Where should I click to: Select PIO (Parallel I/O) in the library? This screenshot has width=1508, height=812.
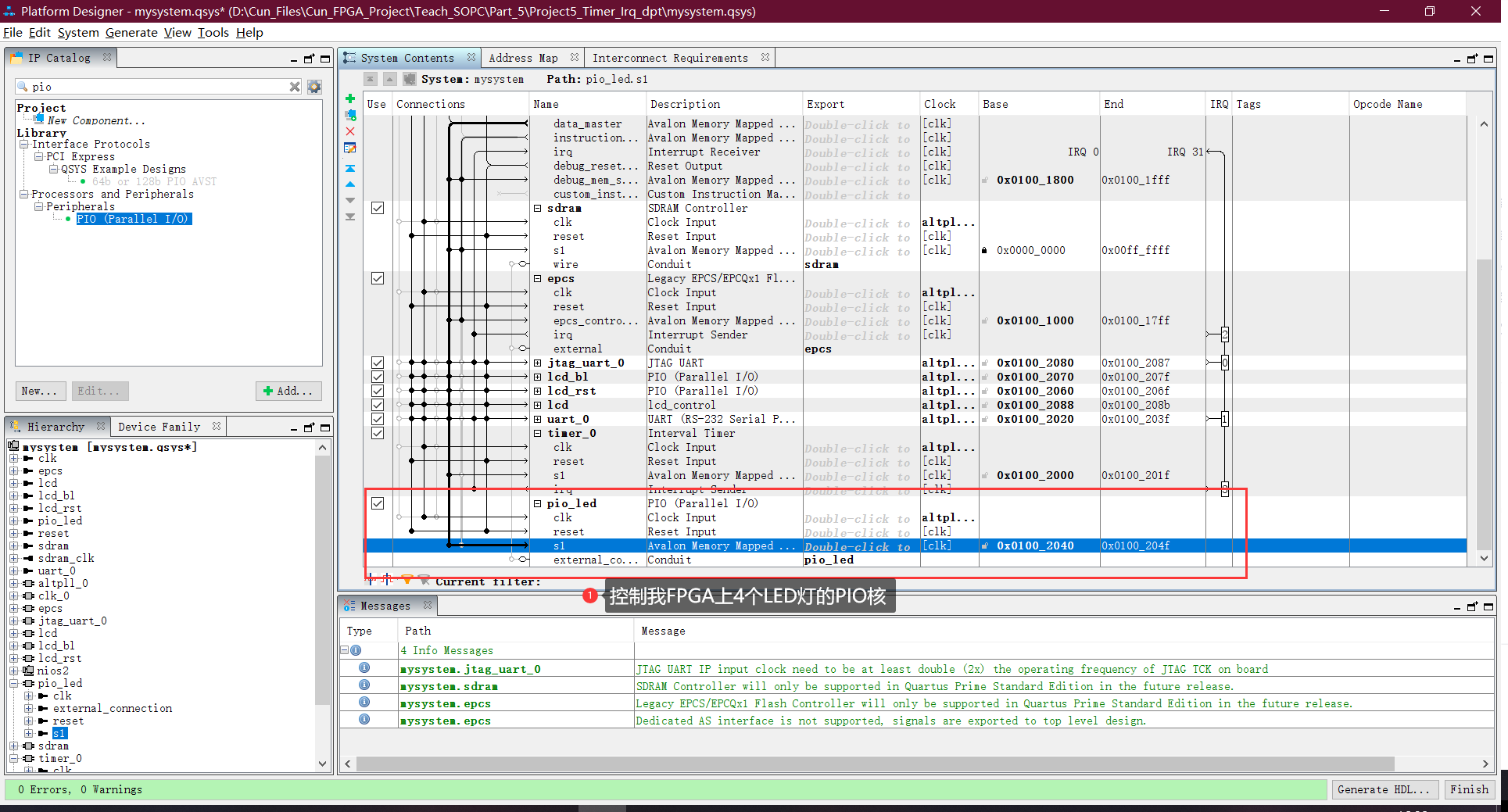(133, 219)
